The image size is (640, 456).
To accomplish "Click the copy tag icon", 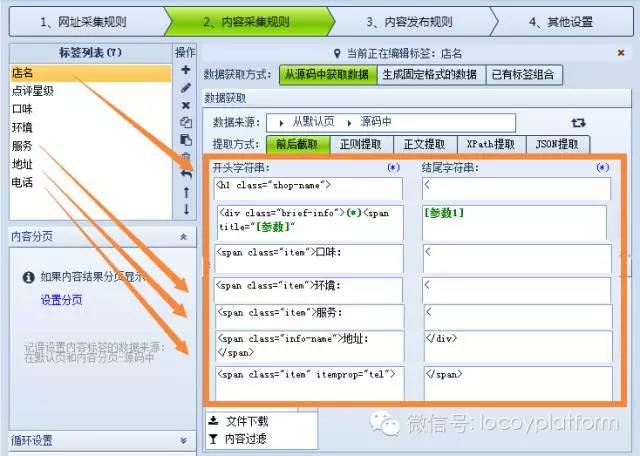I will 186,122.
